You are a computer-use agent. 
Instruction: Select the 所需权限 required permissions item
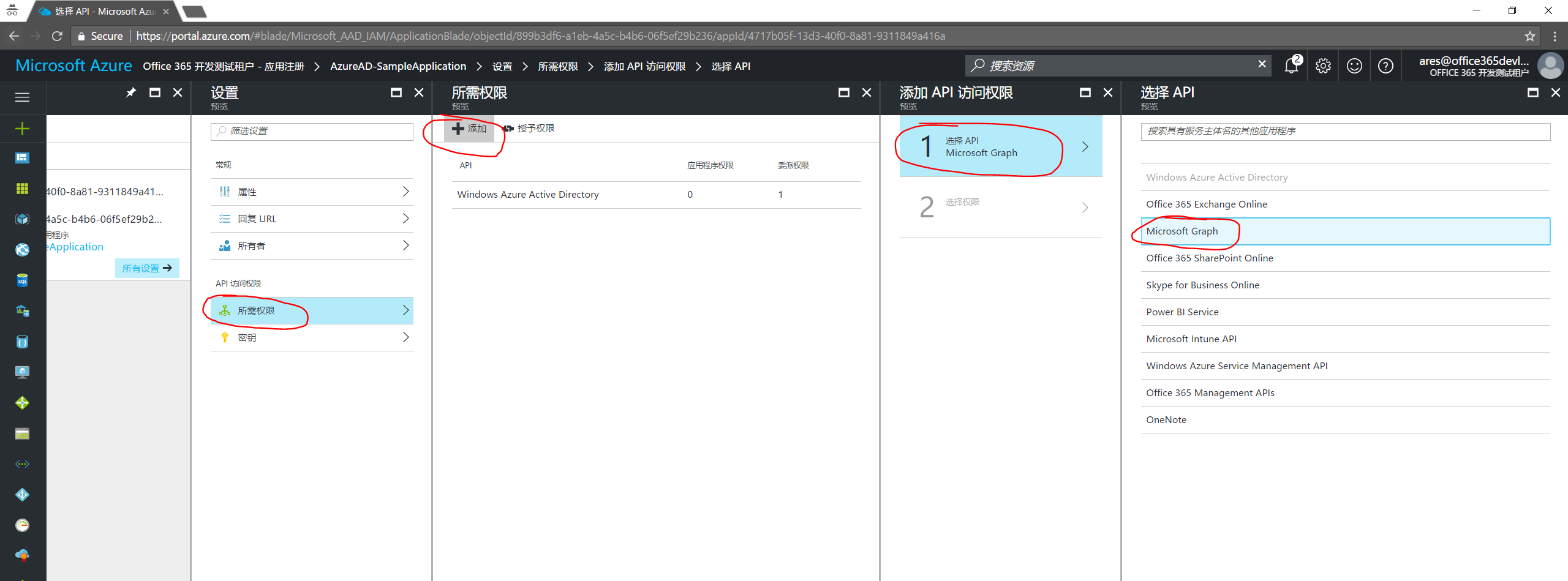point(312,311)
